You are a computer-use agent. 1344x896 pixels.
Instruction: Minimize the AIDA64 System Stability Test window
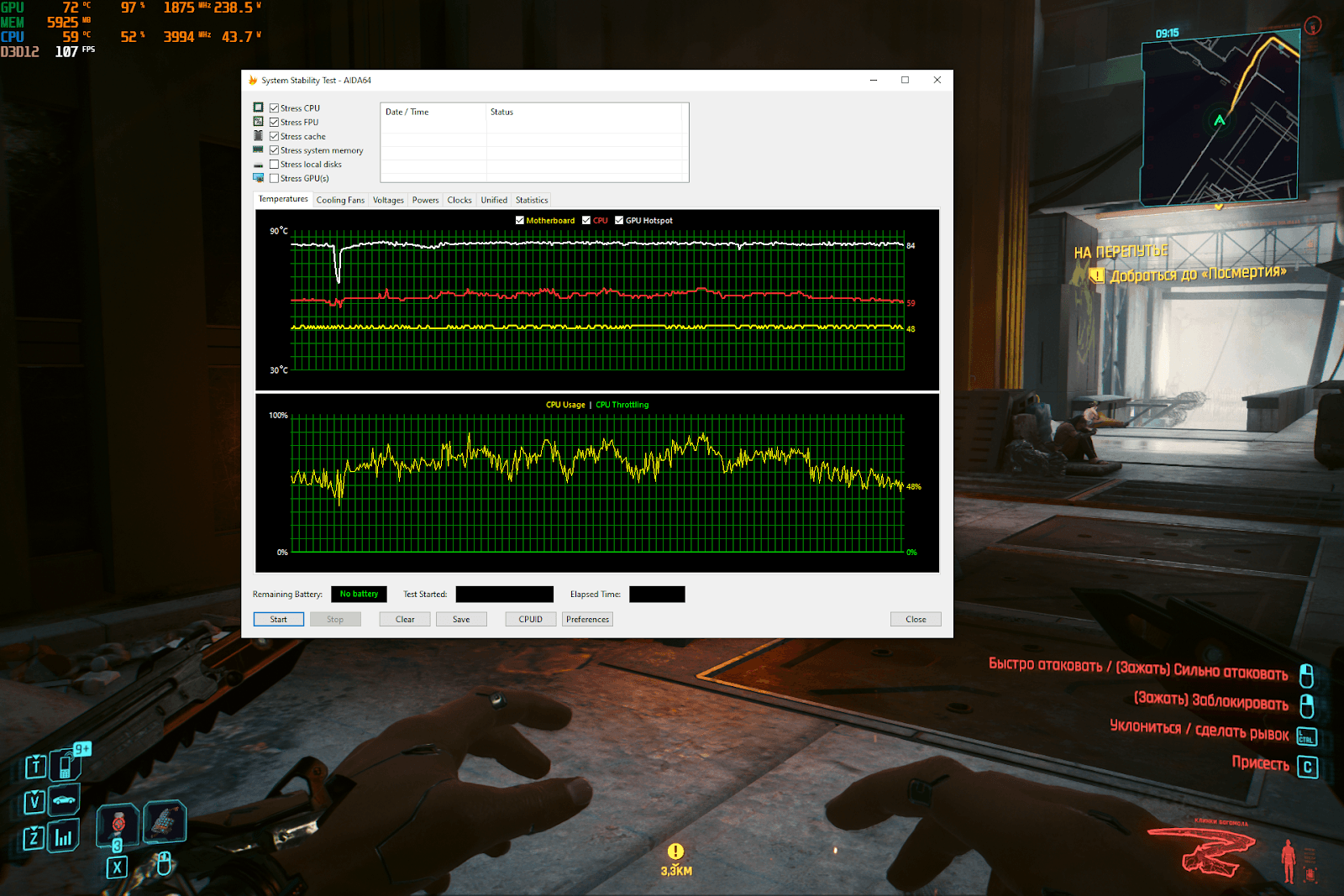(x=874, y=81)
